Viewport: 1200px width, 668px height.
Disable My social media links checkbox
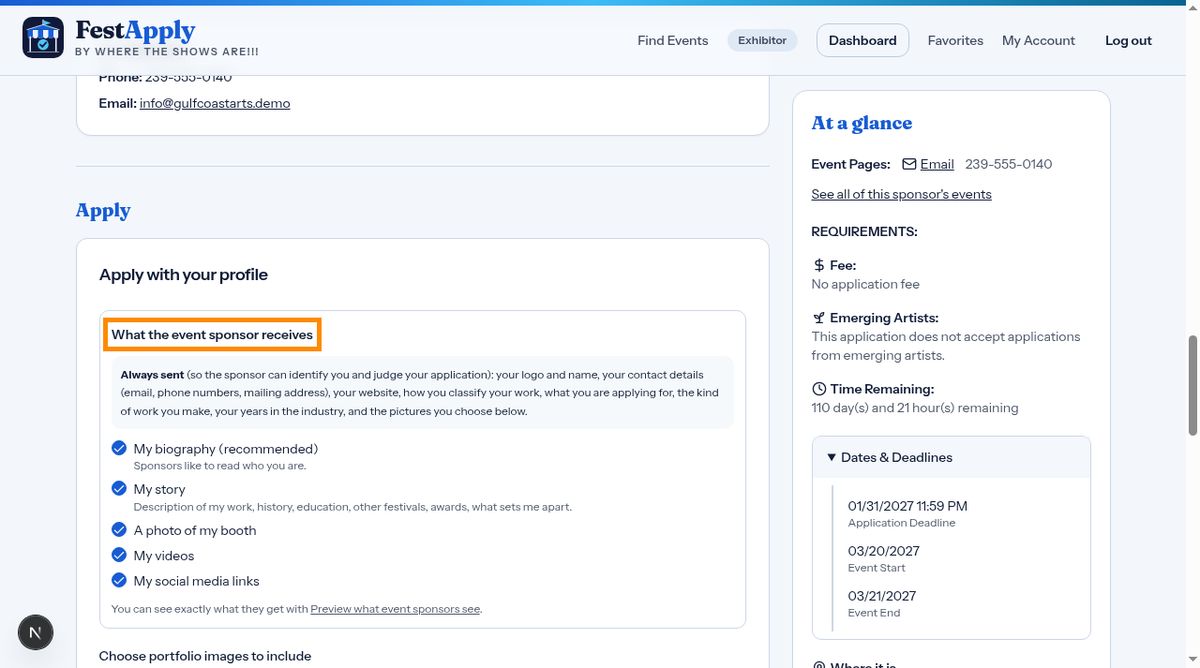tap(119, 580)
